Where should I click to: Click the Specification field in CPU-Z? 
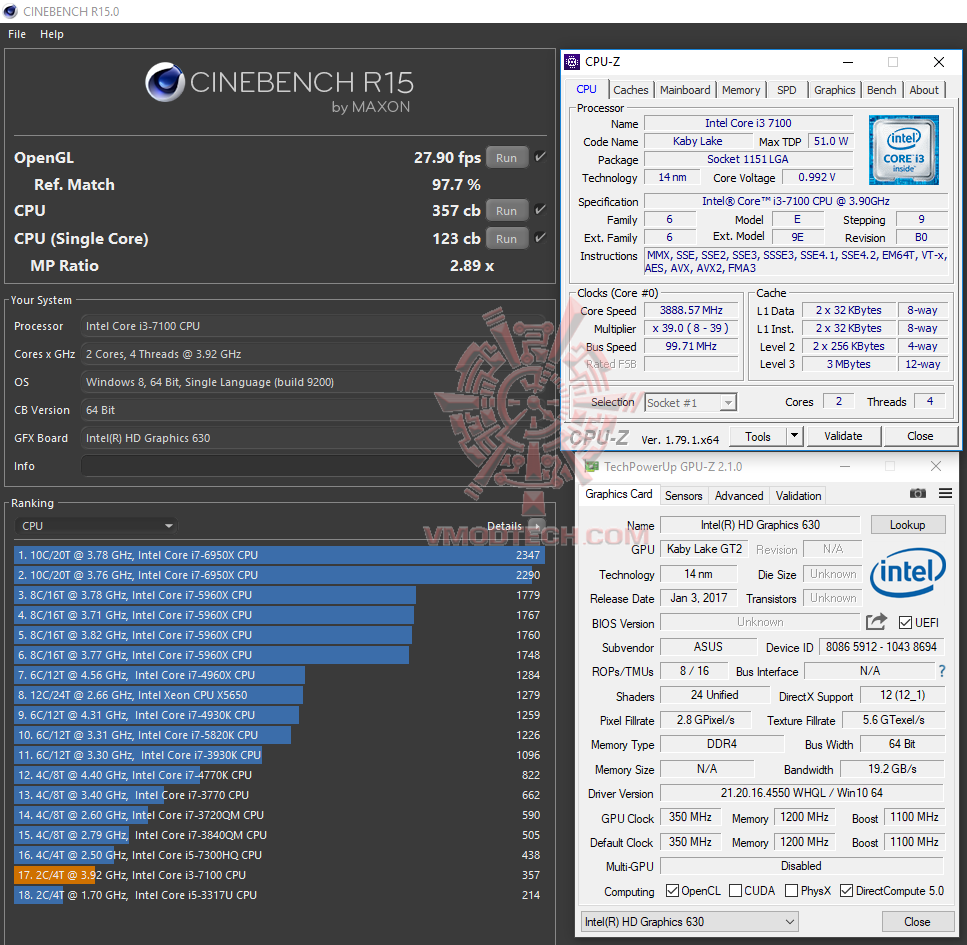coord(796,201)
